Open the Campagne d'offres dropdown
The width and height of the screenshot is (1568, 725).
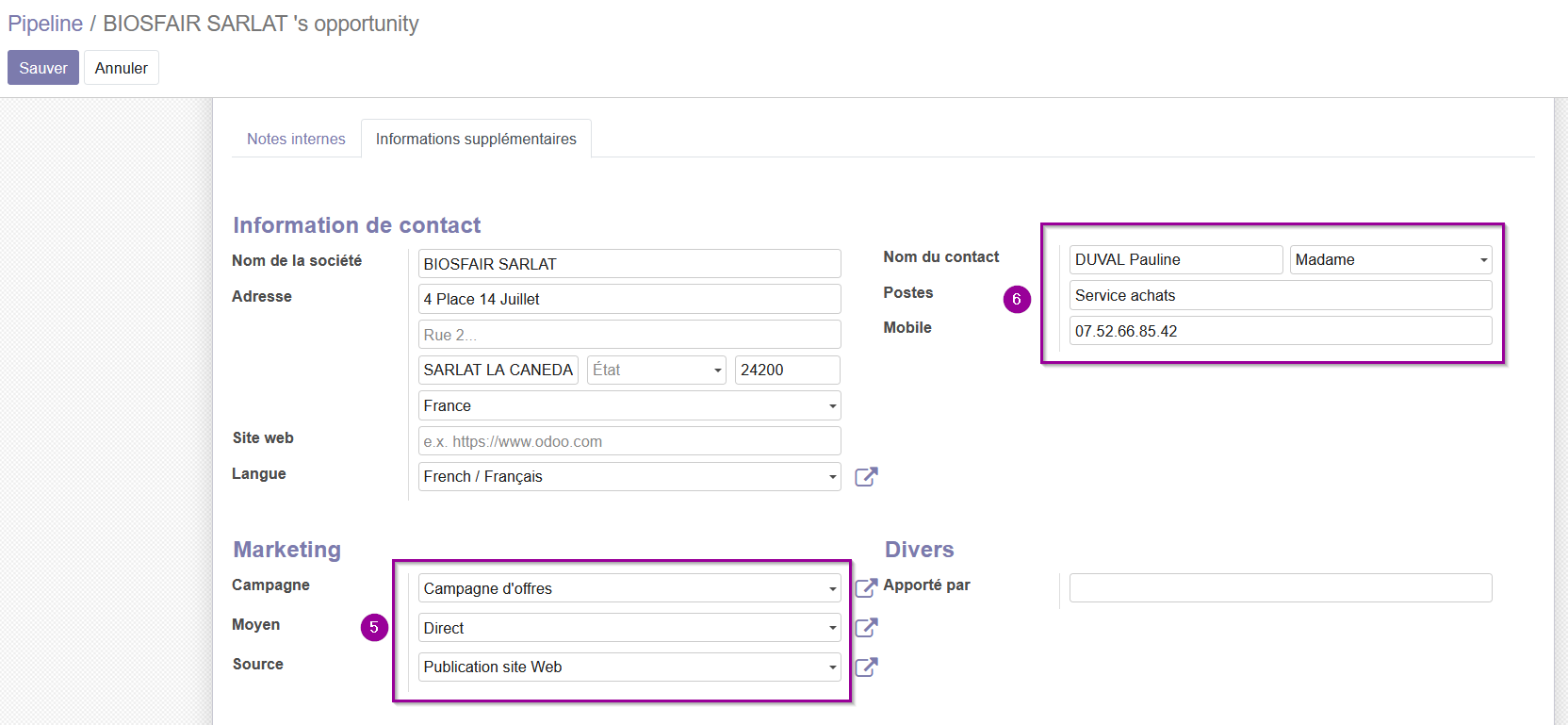[x=629, y=588]
